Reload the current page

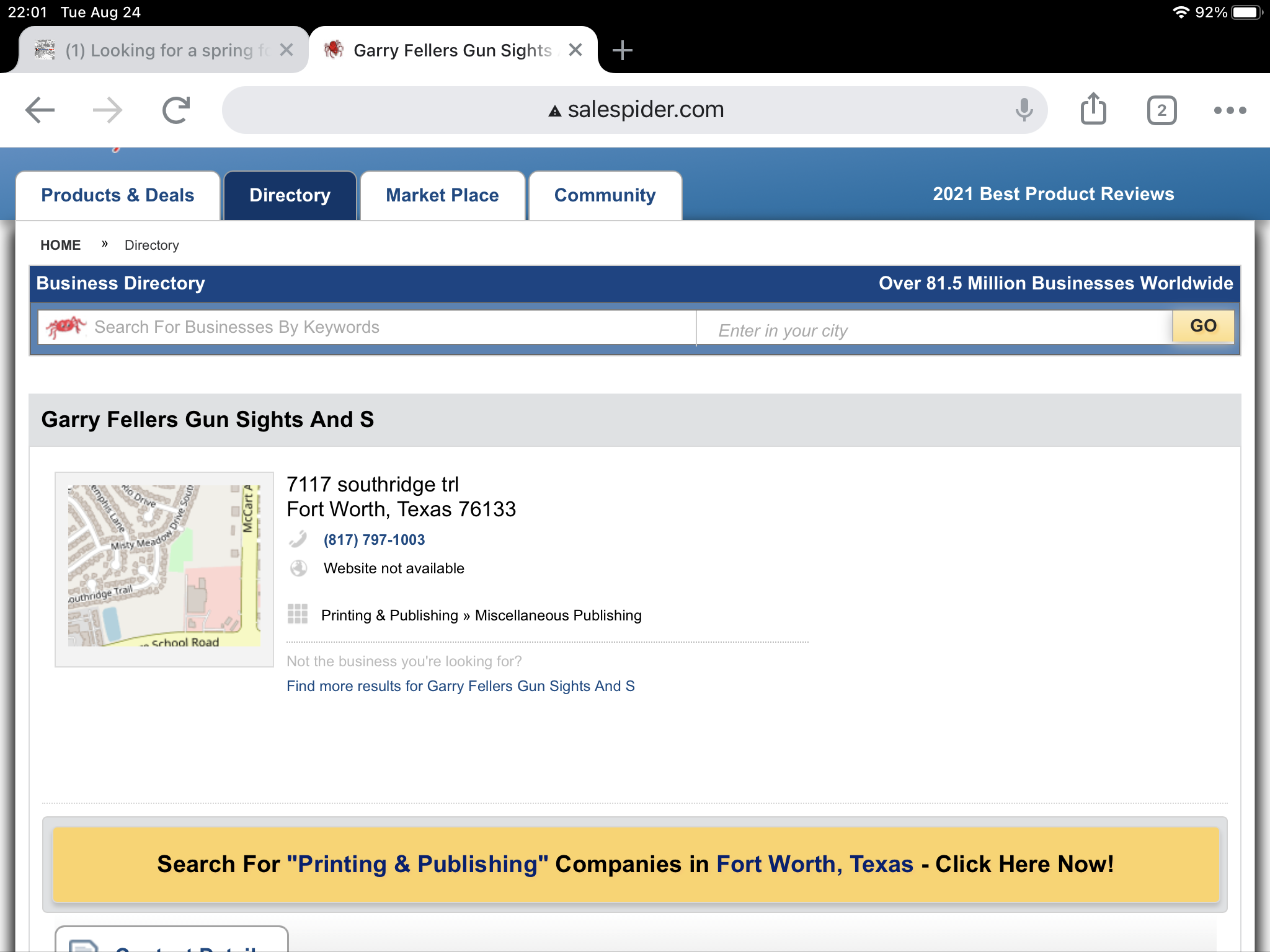[176, 110]
